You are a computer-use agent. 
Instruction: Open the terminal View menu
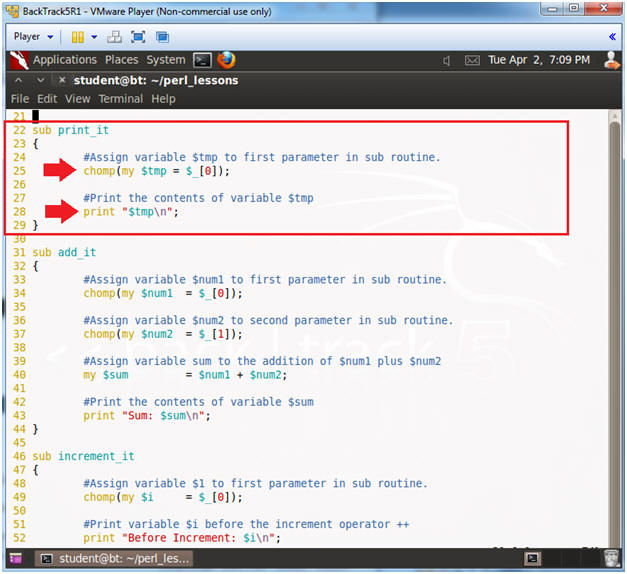pyautogui.click(x=78, y=99)
